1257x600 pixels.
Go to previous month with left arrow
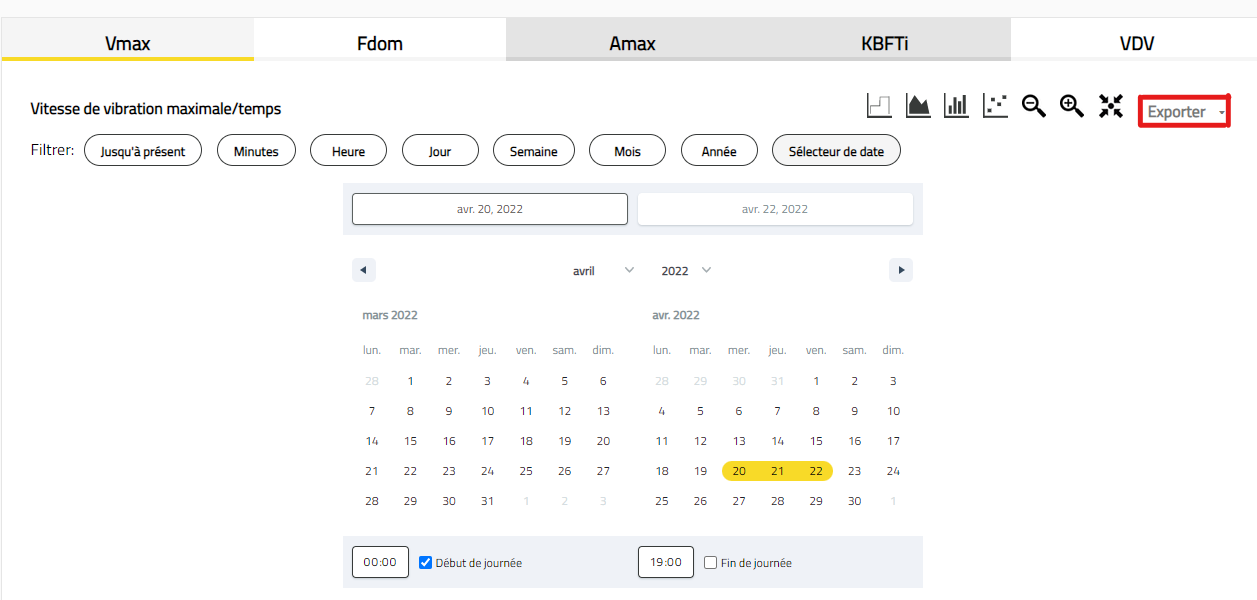(x=364, y=270)
